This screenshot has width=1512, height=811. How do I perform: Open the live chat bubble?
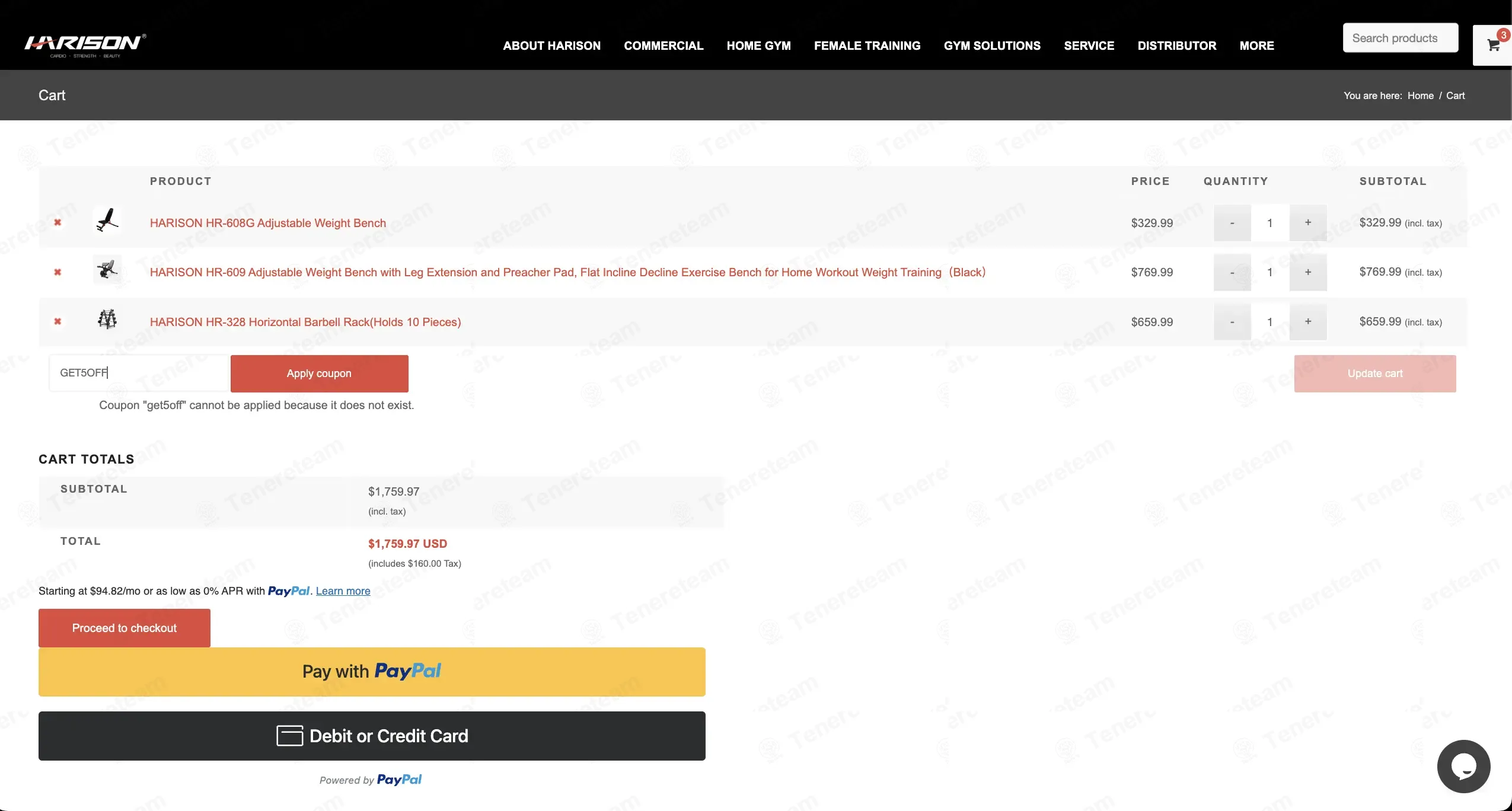coord(1463,766)
